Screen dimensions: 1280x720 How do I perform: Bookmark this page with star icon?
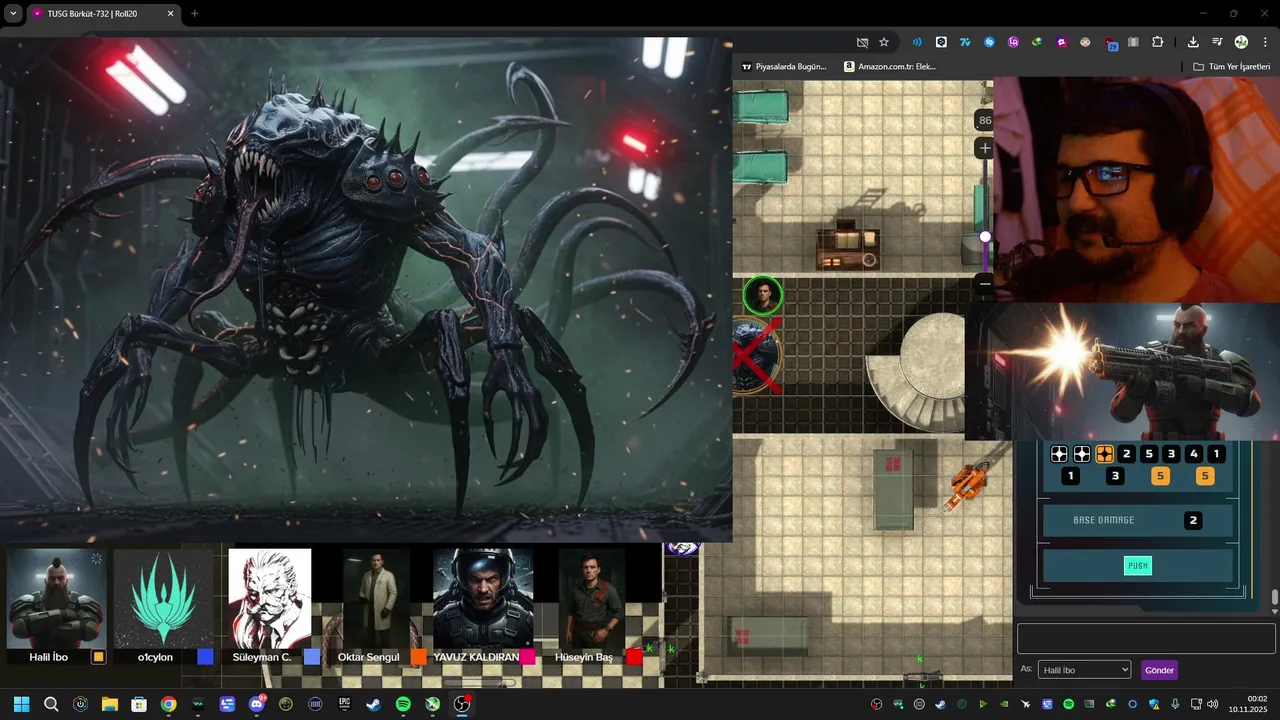pyautogui.click(x=884, y=42)
